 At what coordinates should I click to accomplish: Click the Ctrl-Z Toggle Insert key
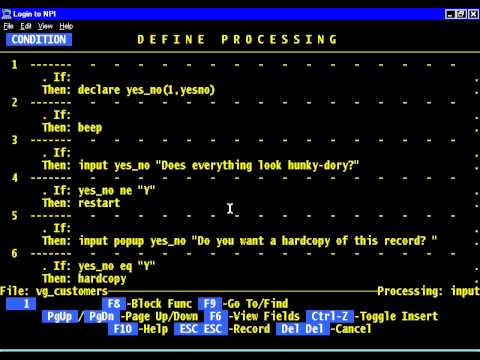pos(330,316)
